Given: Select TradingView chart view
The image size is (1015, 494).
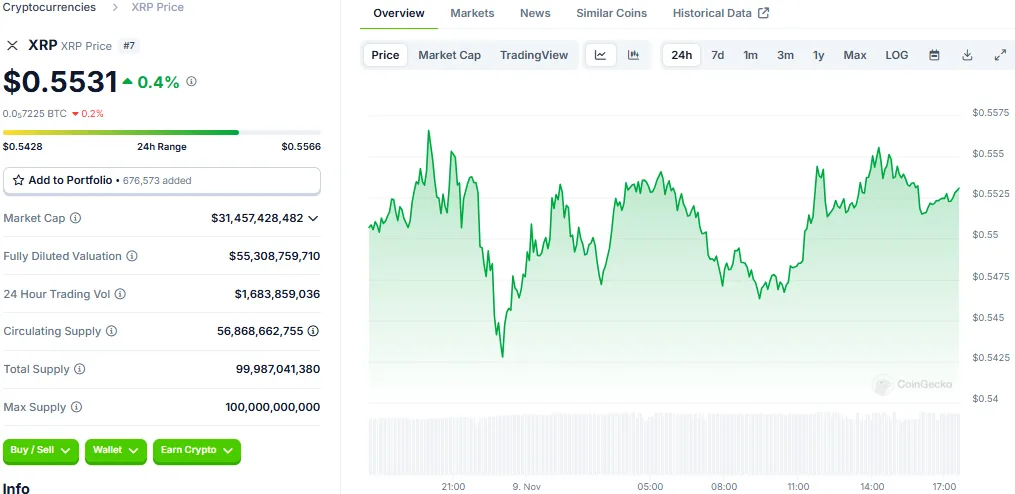Looking at the screenshot, I should (x=534, y=55).
